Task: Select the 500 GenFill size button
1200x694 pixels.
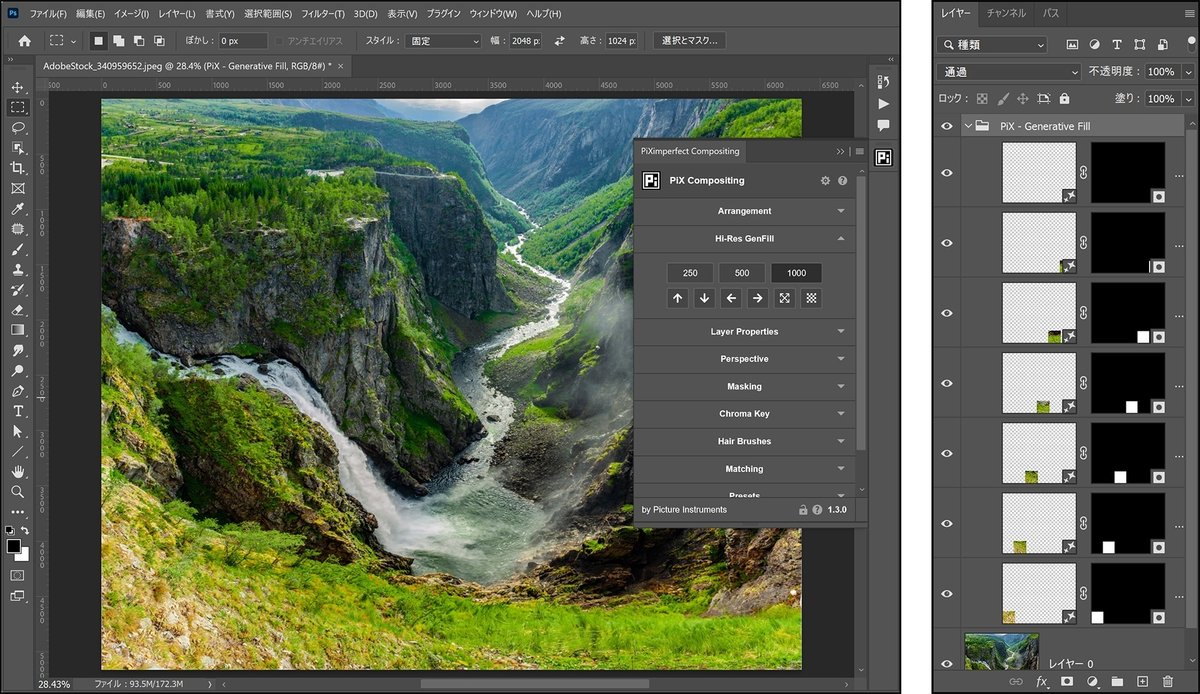Action: coord(742,273)
